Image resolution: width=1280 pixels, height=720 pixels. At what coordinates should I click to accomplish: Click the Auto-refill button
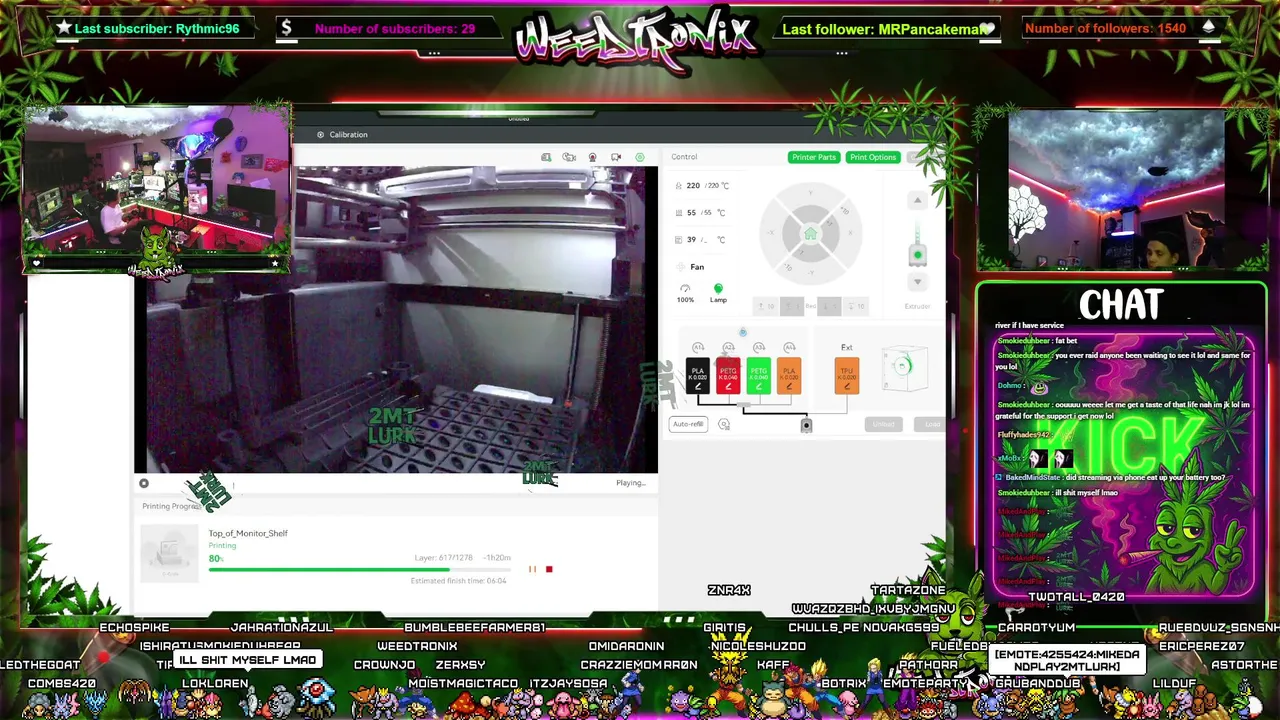click(x=688, y=424)
